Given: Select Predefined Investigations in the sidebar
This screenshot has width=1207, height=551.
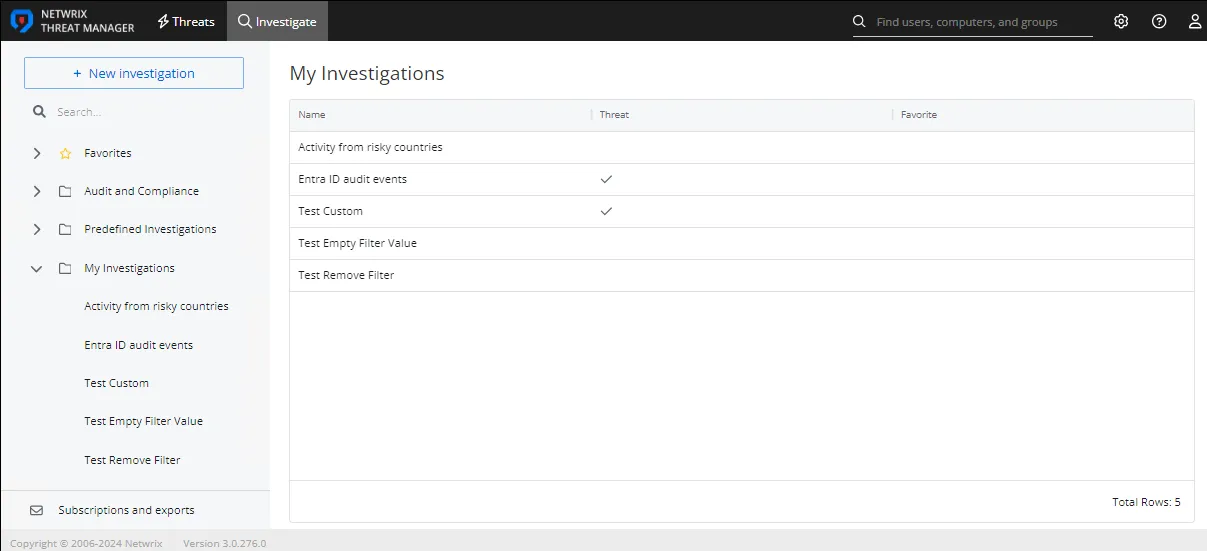Looking at the screenshot, I should coord(150,229).
